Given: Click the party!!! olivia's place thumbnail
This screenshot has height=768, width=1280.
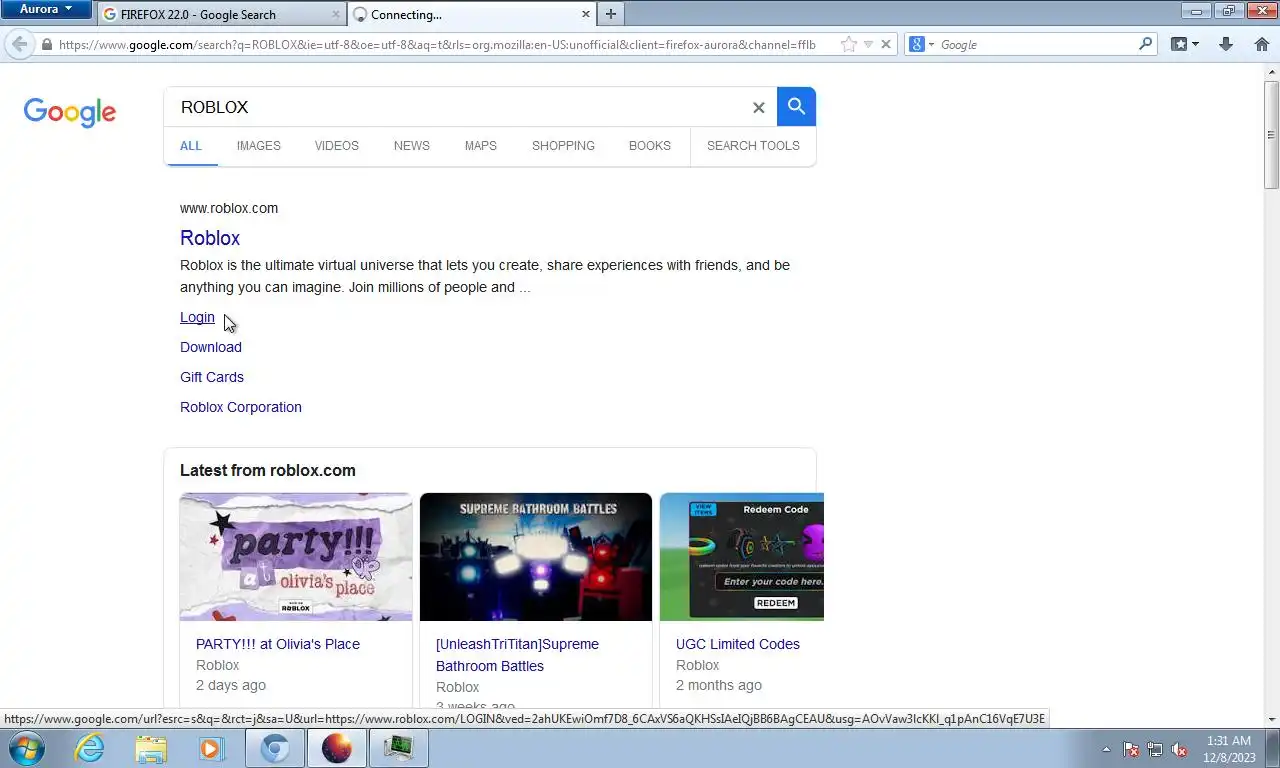Looking at the screenshot, I should 296,557.
